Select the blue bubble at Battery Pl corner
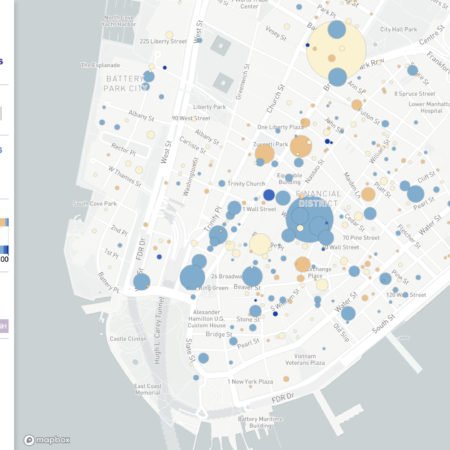This screenshot has height=450, width=450. pos(142,282)
